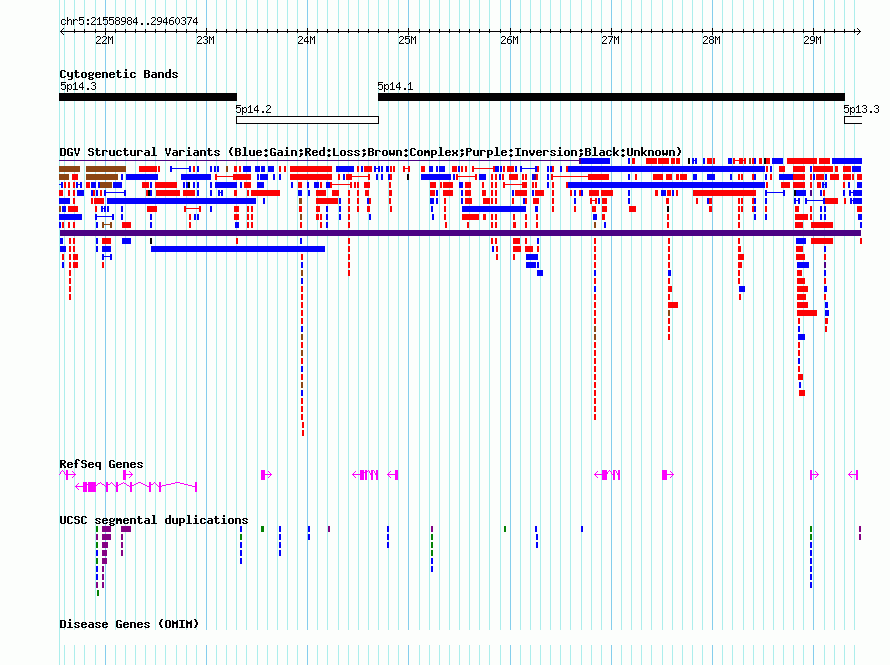
Task: Click the 29M ruler tick label
Action: click(x=812, y=40)
